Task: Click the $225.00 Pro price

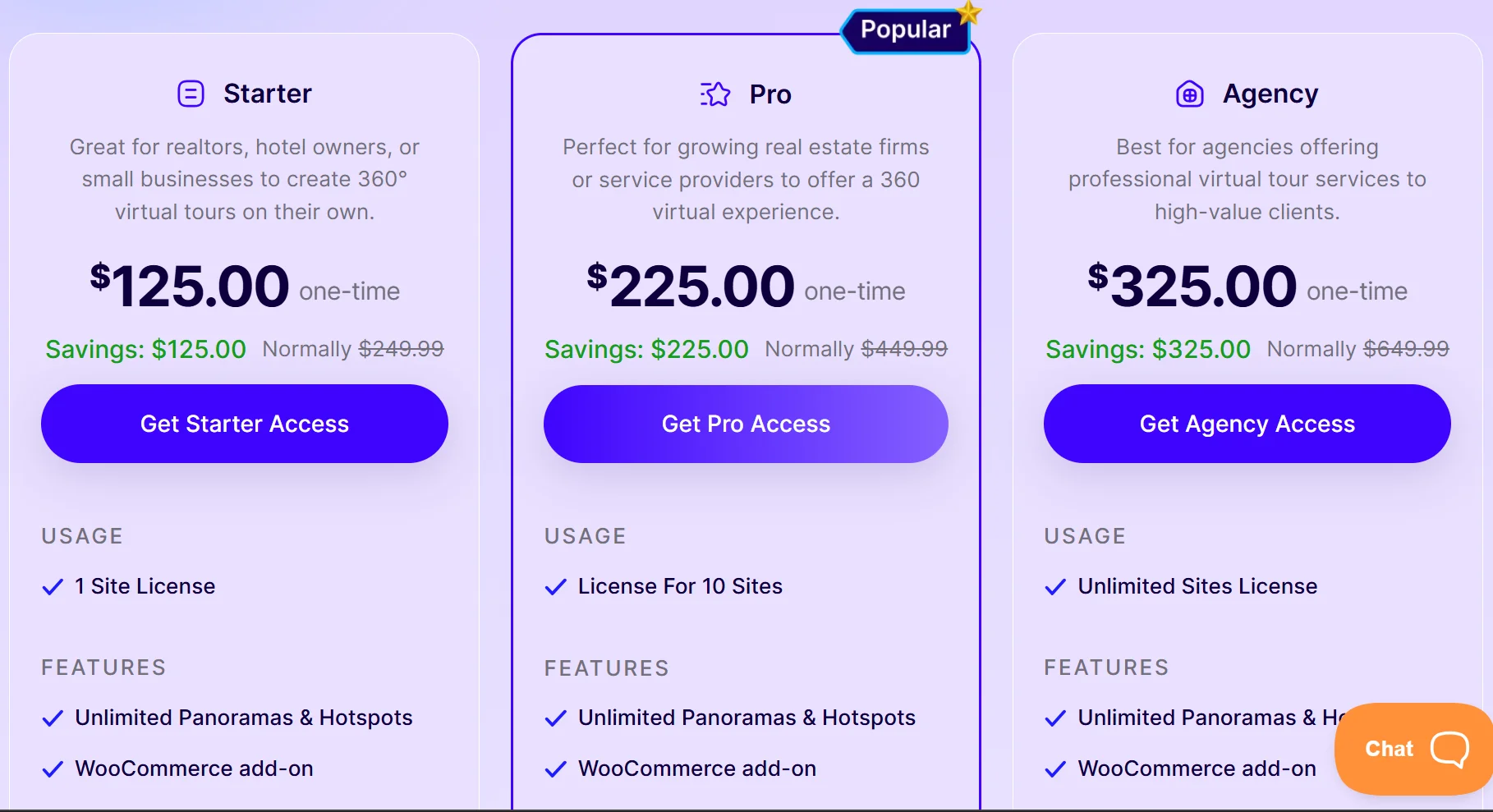Action: [691, 287]
